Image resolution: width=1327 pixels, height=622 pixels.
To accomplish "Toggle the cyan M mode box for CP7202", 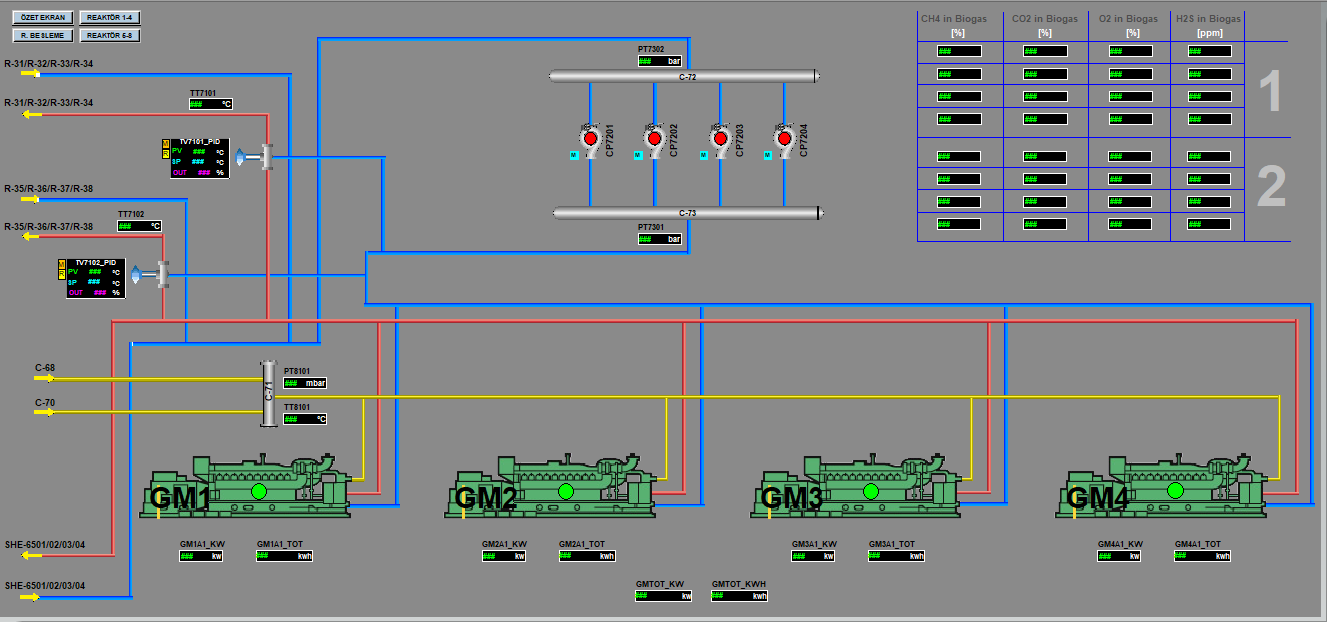I will coord(638,155).
